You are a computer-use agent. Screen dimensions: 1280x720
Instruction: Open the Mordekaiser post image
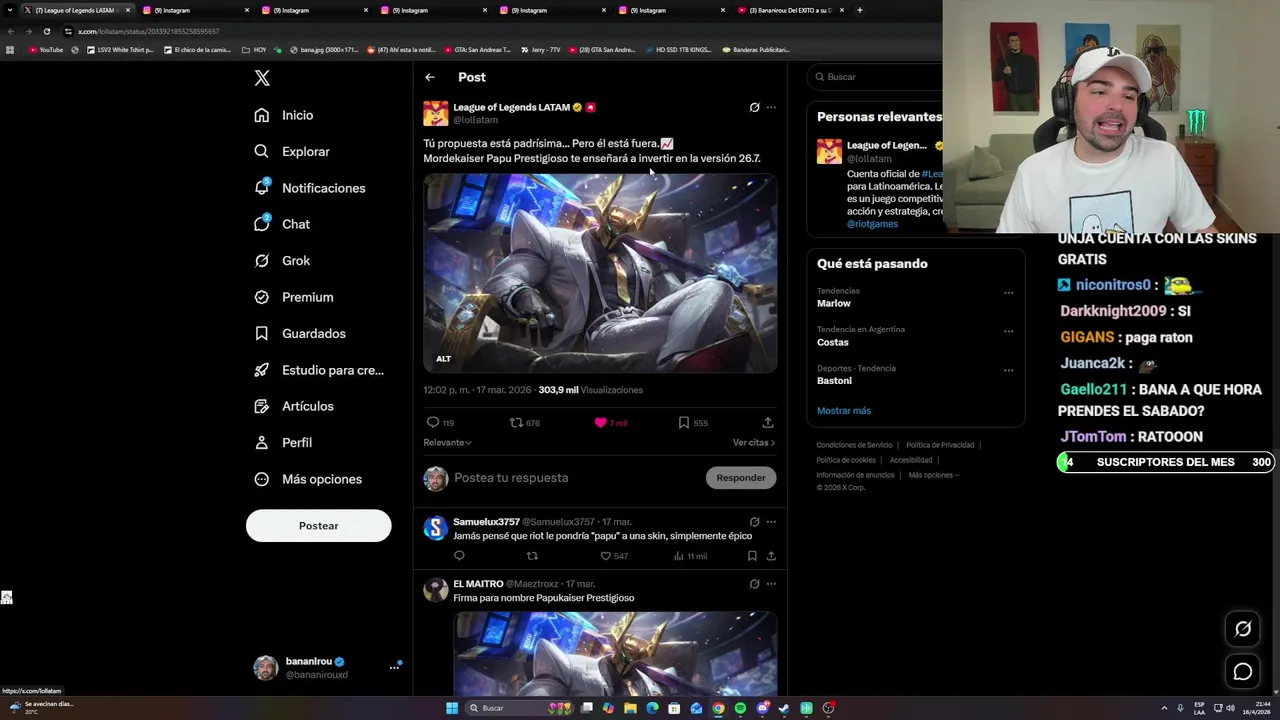coord(600,273)
